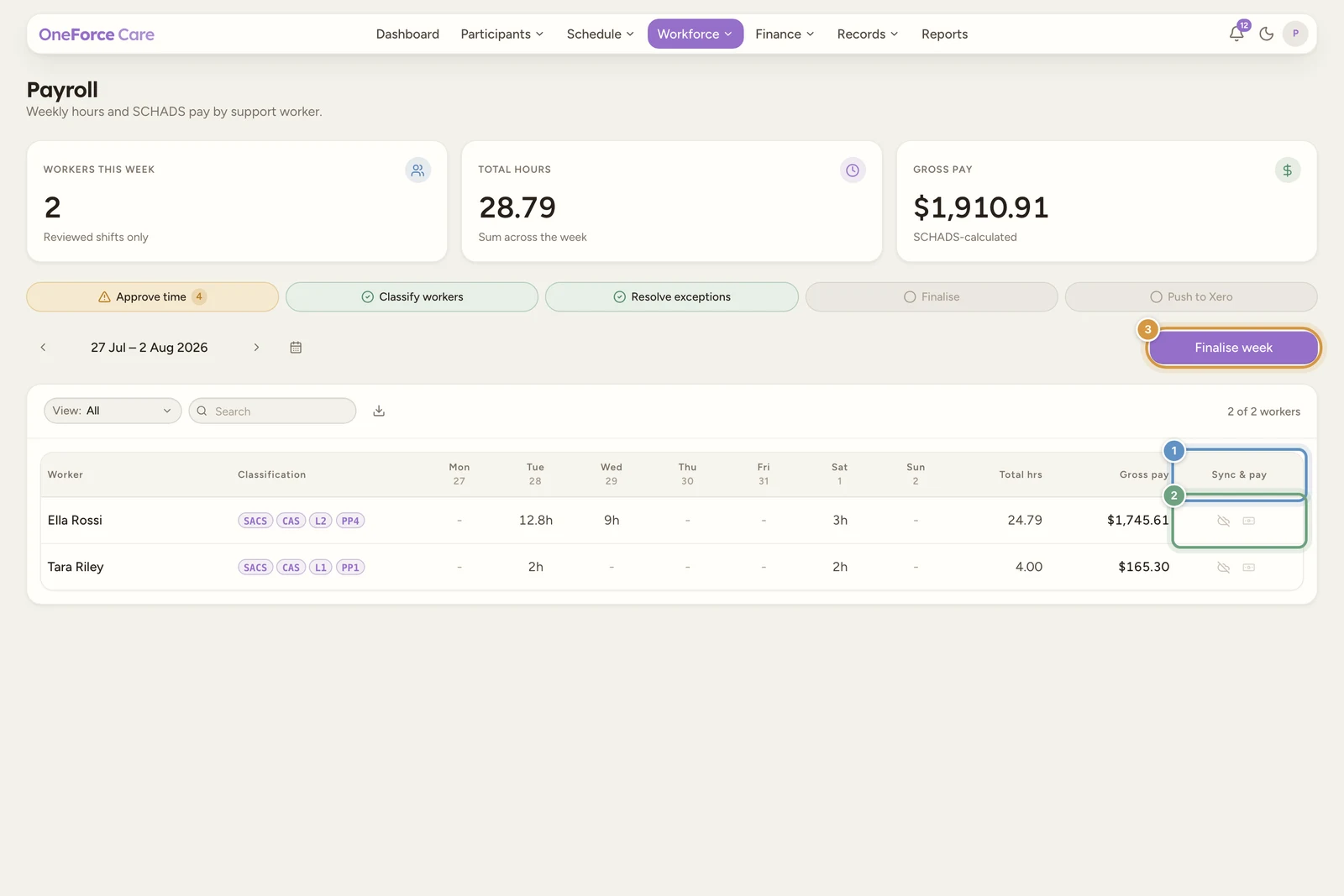Focus the Search input field
This screenshot has height=896, width=1344.
tap(272, 411)
